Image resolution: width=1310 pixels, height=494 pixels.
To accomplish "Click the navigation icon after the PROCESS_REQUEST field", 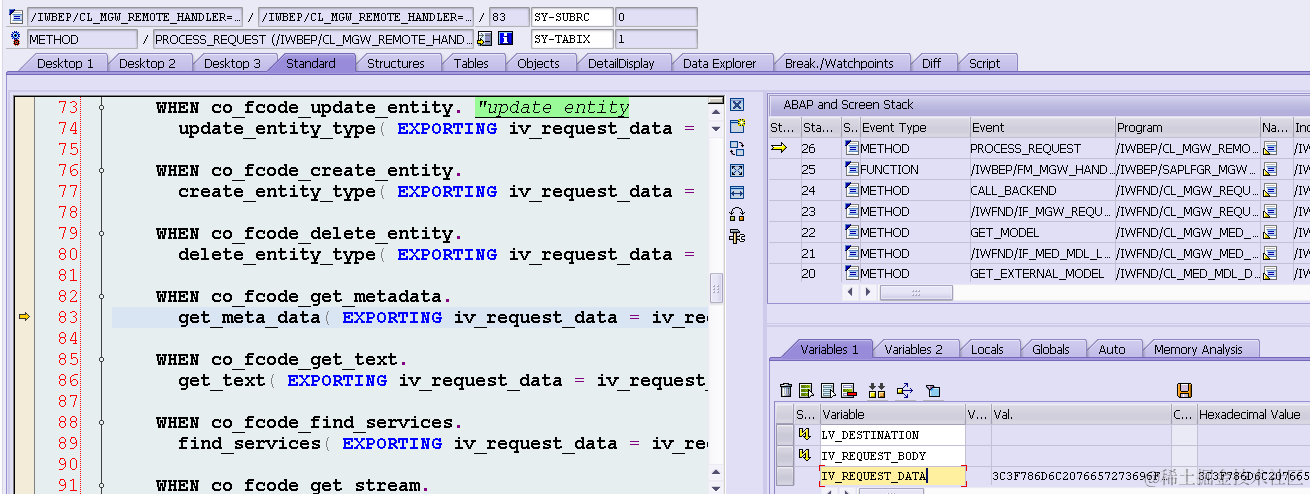I will click(485, 39).
